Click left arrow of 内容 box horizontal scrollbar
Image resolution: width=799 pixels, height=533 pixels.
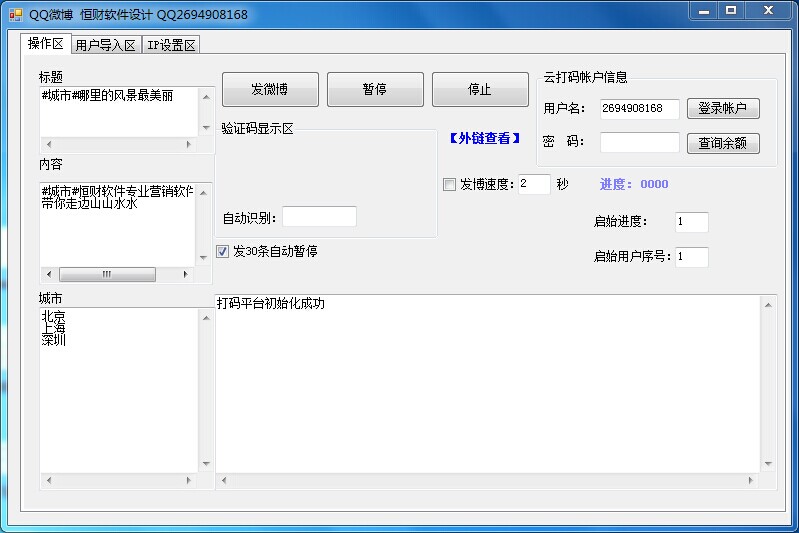(49, 274)
